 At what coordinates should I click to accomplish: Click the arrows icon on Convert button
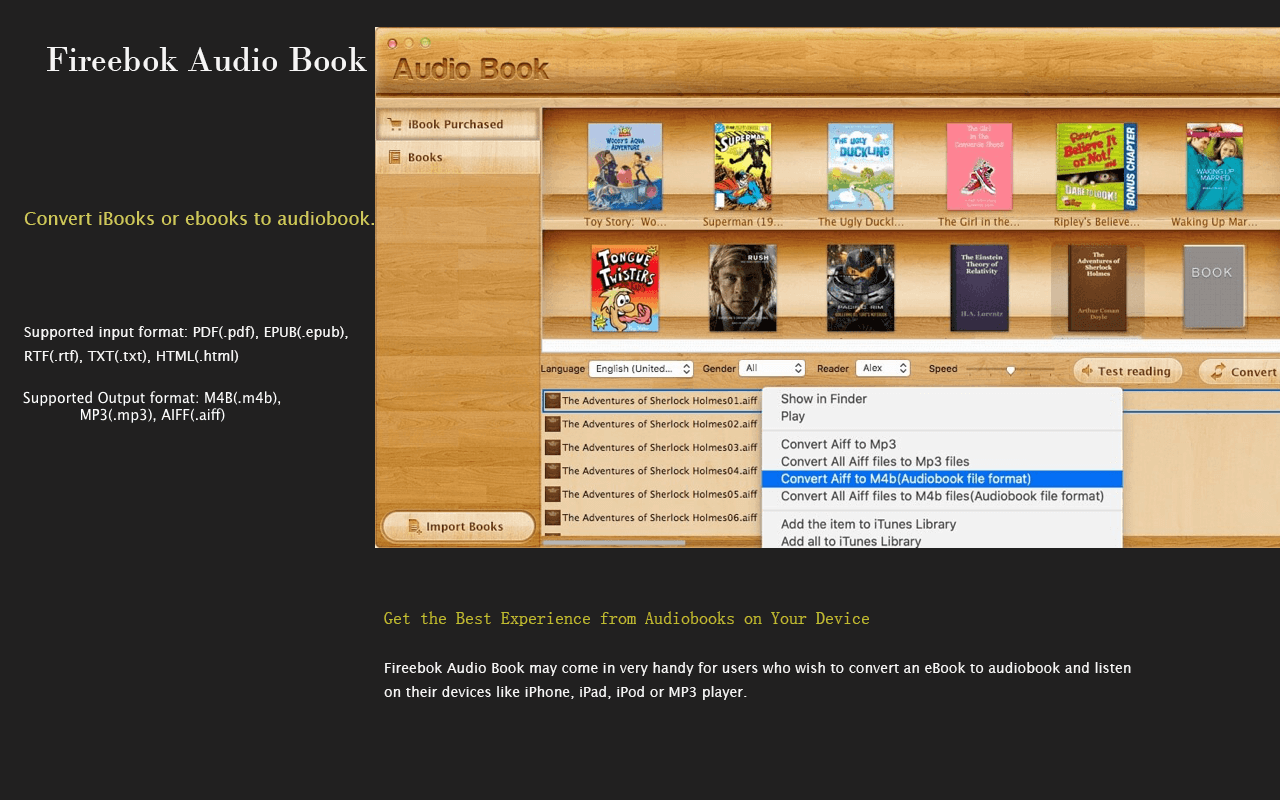tap(1217, 372)
